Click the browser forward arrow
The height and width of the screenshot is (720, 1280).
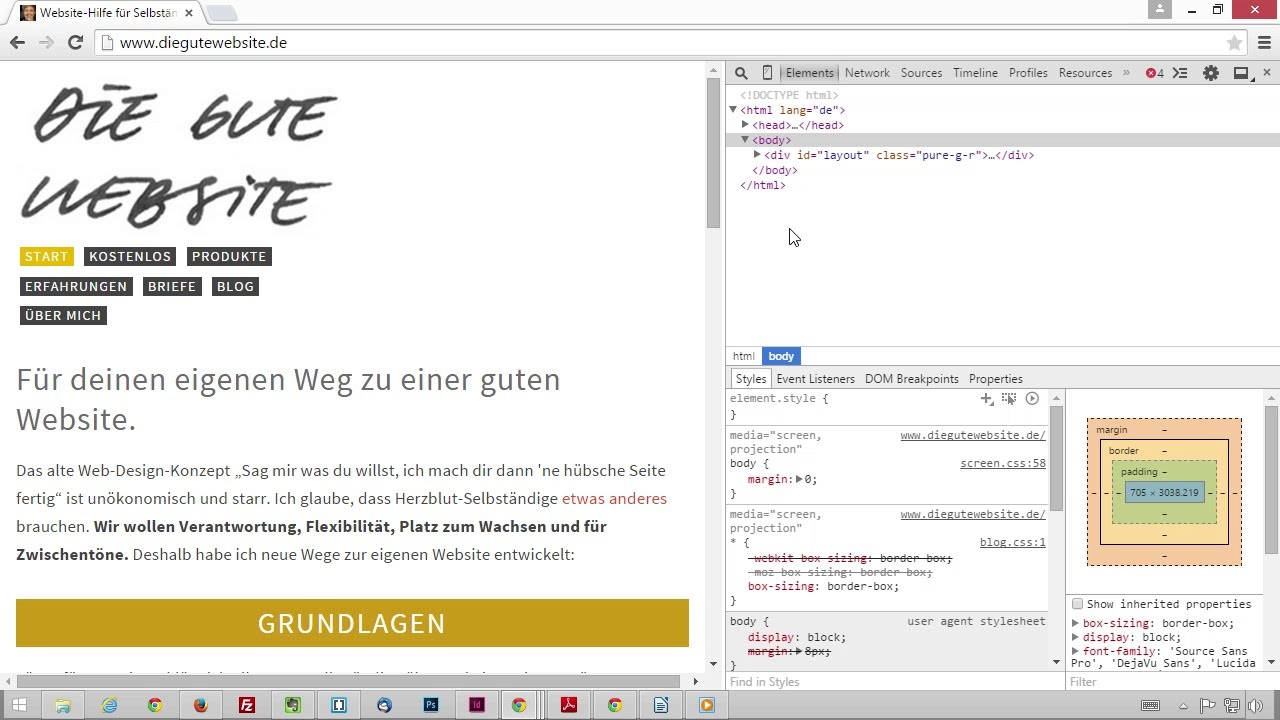point(46,42)
